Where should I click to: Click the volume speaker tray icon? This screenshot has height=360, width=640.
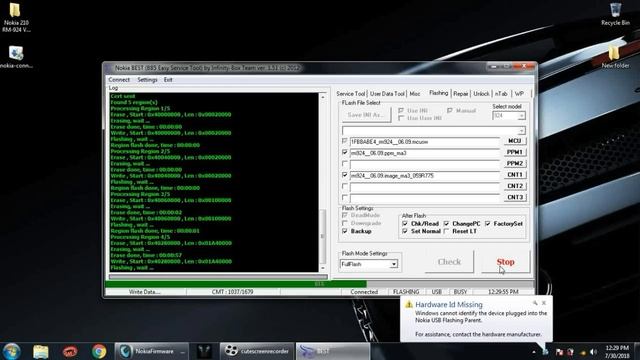[593, 352]
